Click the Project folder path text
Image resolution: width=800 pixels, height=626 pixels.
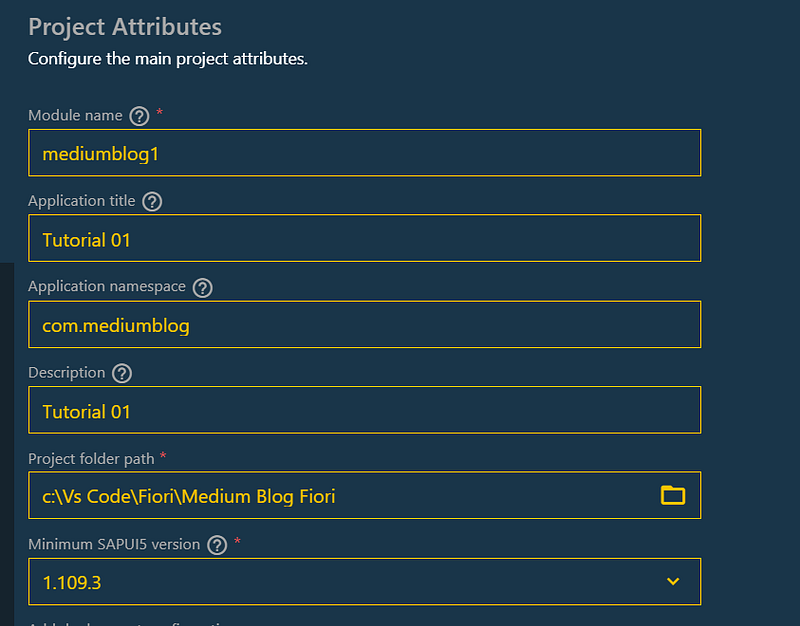click(x=188, y=495)
